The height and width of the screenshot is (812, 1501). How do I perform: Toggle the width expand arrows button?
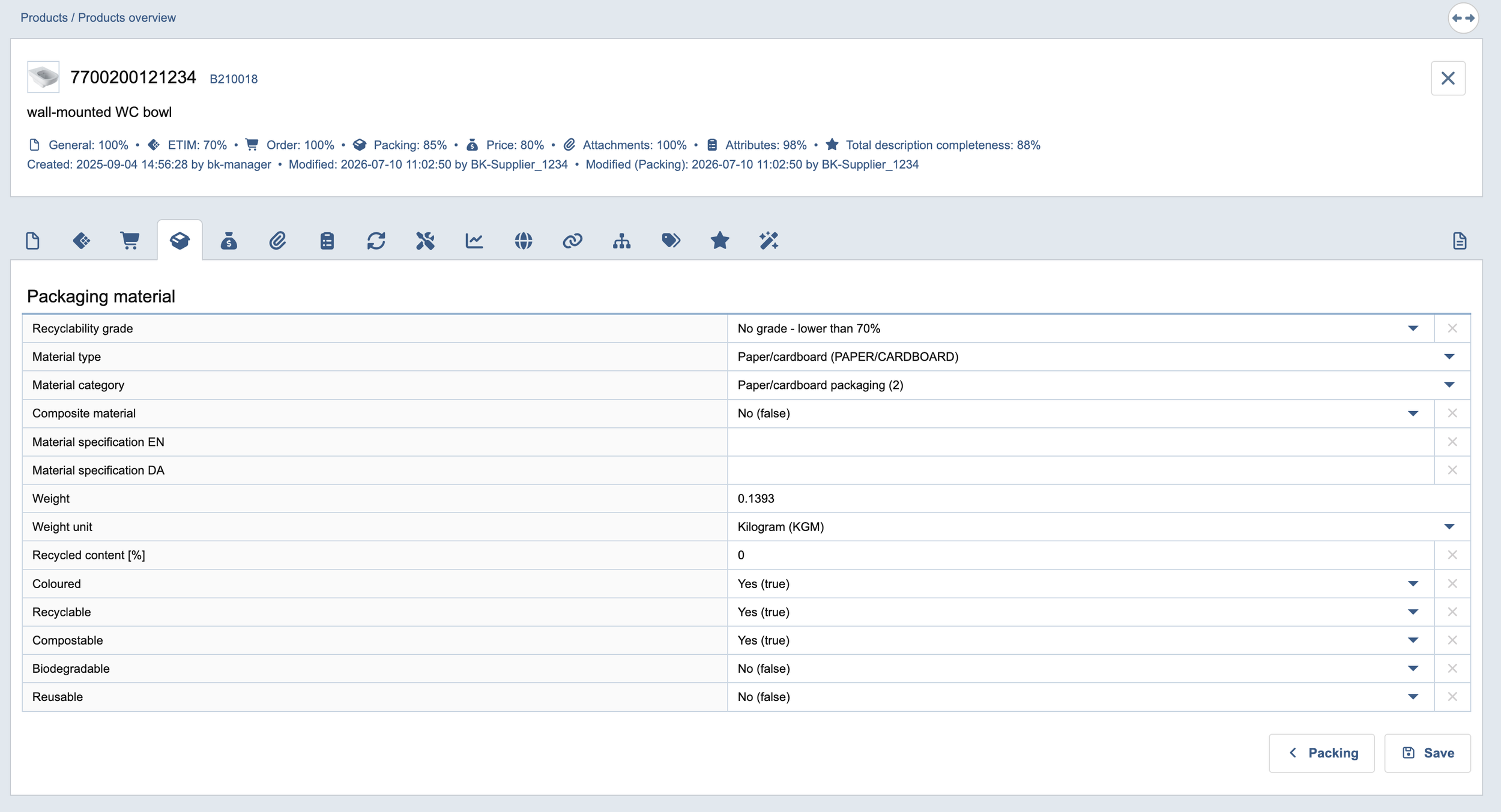[1463, 18]
